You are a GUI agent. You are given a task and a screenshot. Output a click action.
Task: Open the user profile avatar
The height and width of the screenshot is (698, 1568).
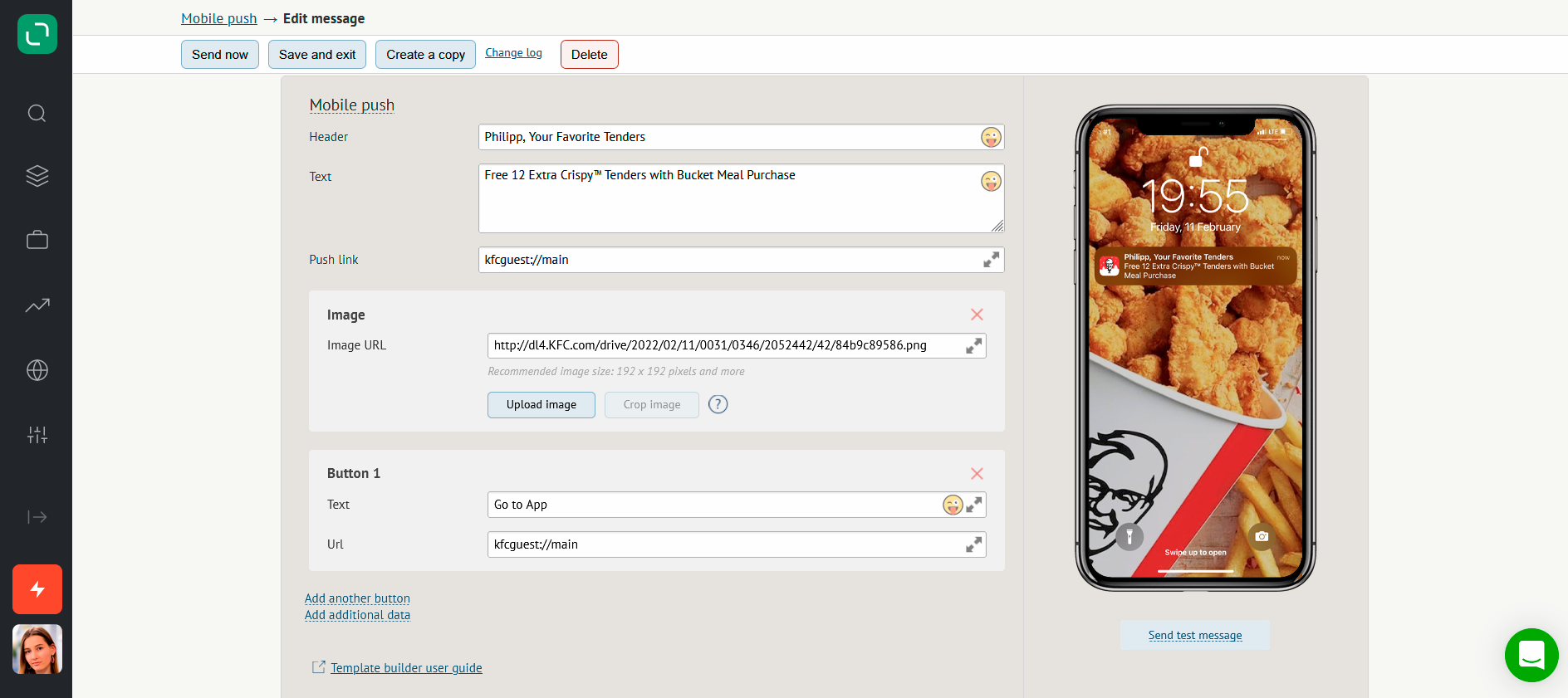coord(37,649)
